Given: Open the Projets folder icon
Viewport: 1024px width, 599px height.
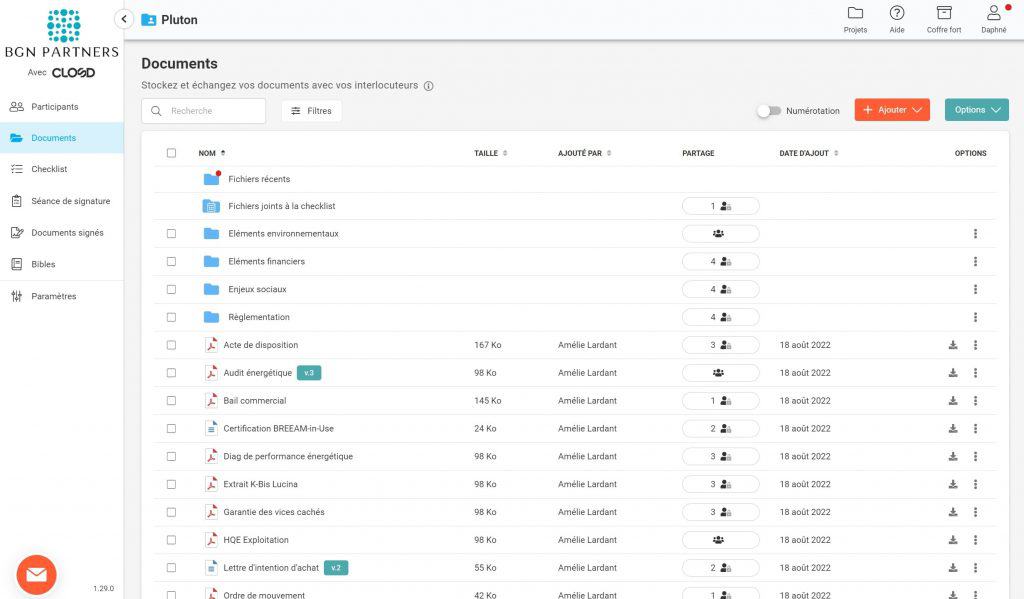Looking at the screenshot, I should coord(855,13).
